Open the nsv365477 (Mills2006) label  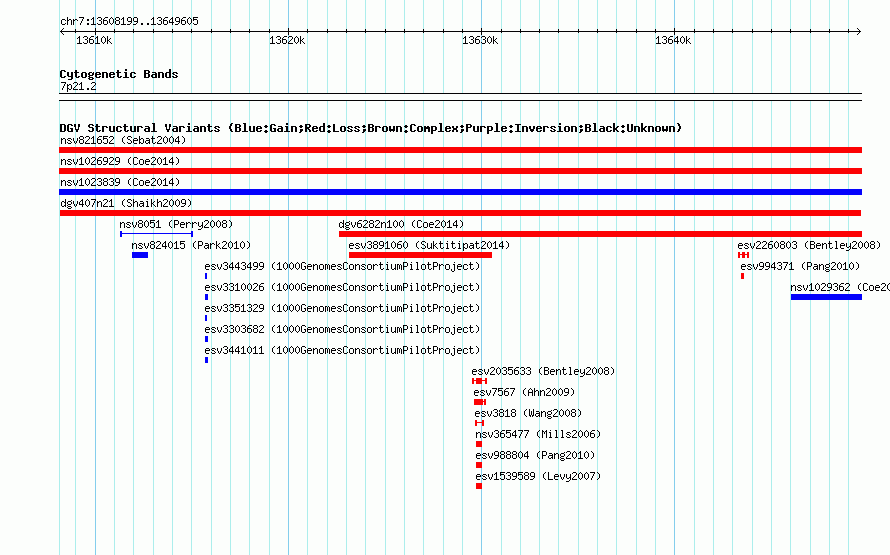(x=538, y=434)
